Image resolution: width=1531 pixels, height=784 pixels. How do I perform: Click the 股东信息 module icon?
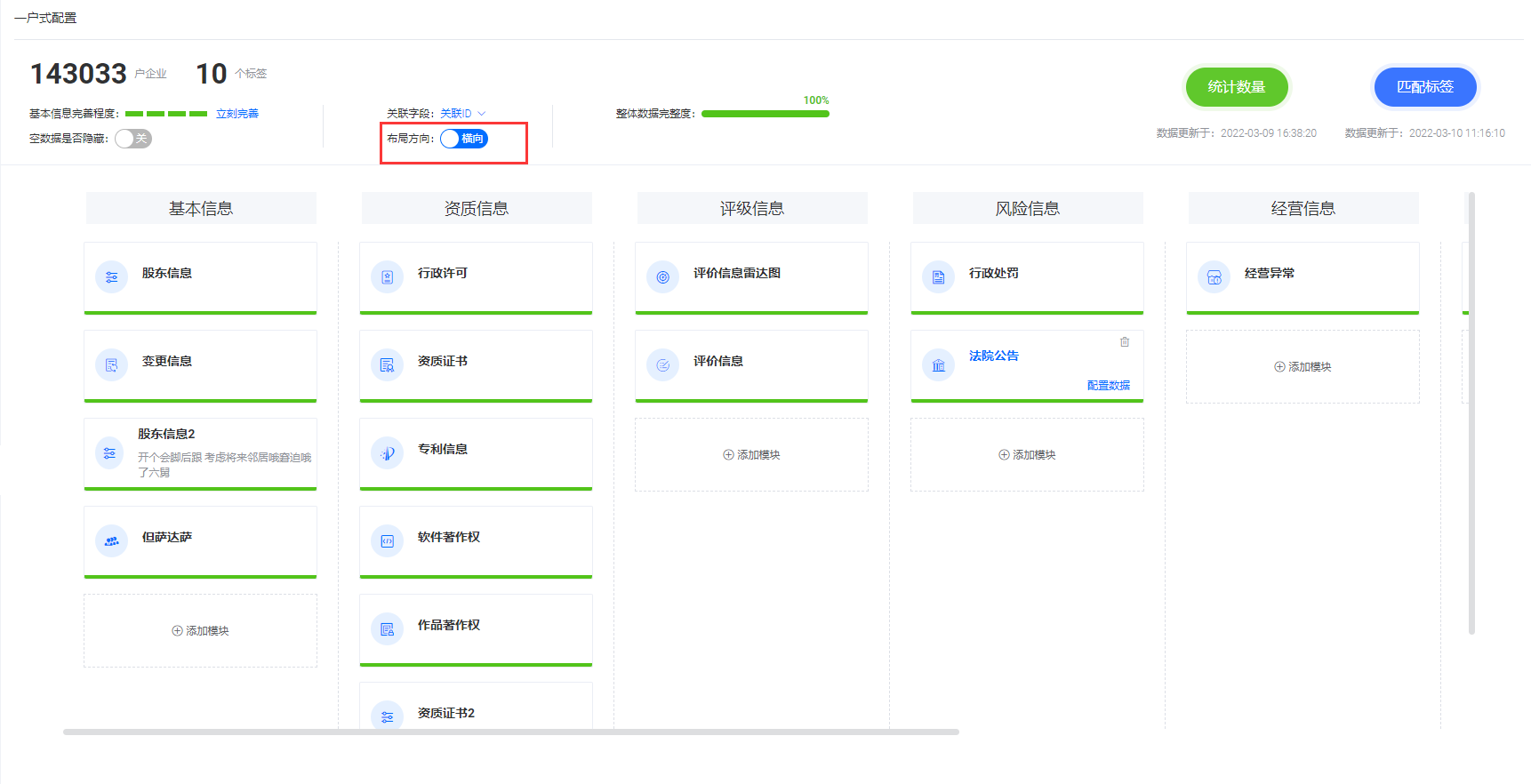point(111,276)
